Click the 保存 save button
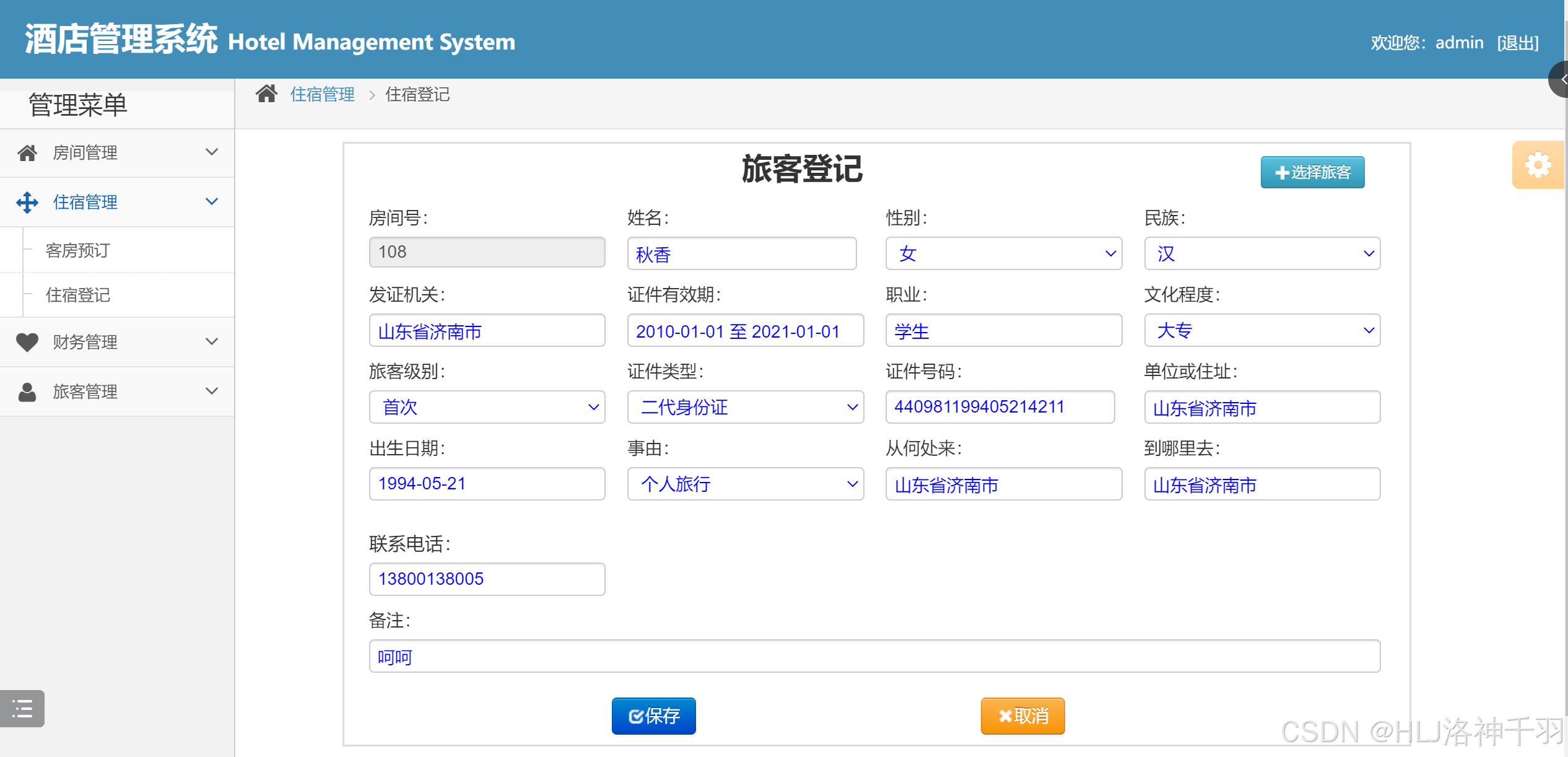 [653, 716]
